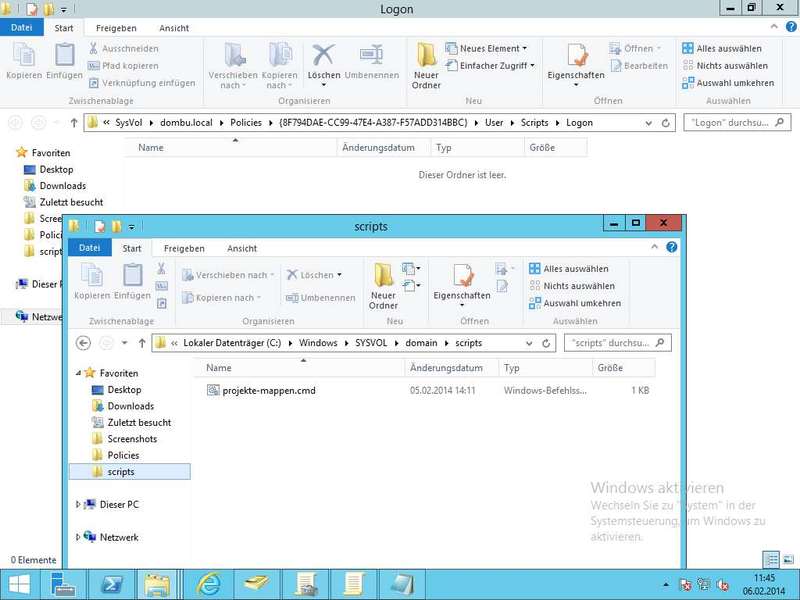The image size is (800, 600).
Task: Click Umbenennen icon in Logon window ribbon
Action: tap(372, 58)
